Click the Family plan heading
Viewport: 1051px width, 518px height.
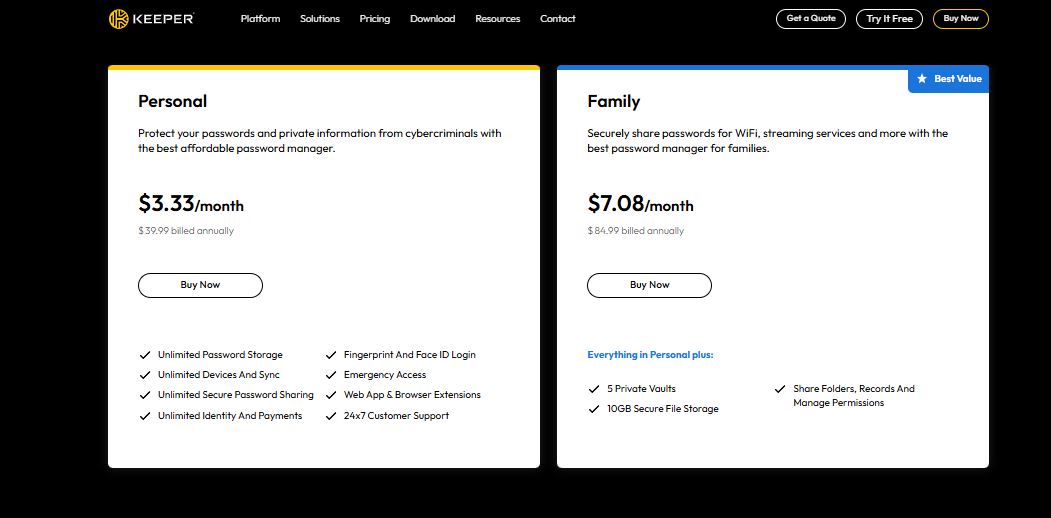[613, 101]
